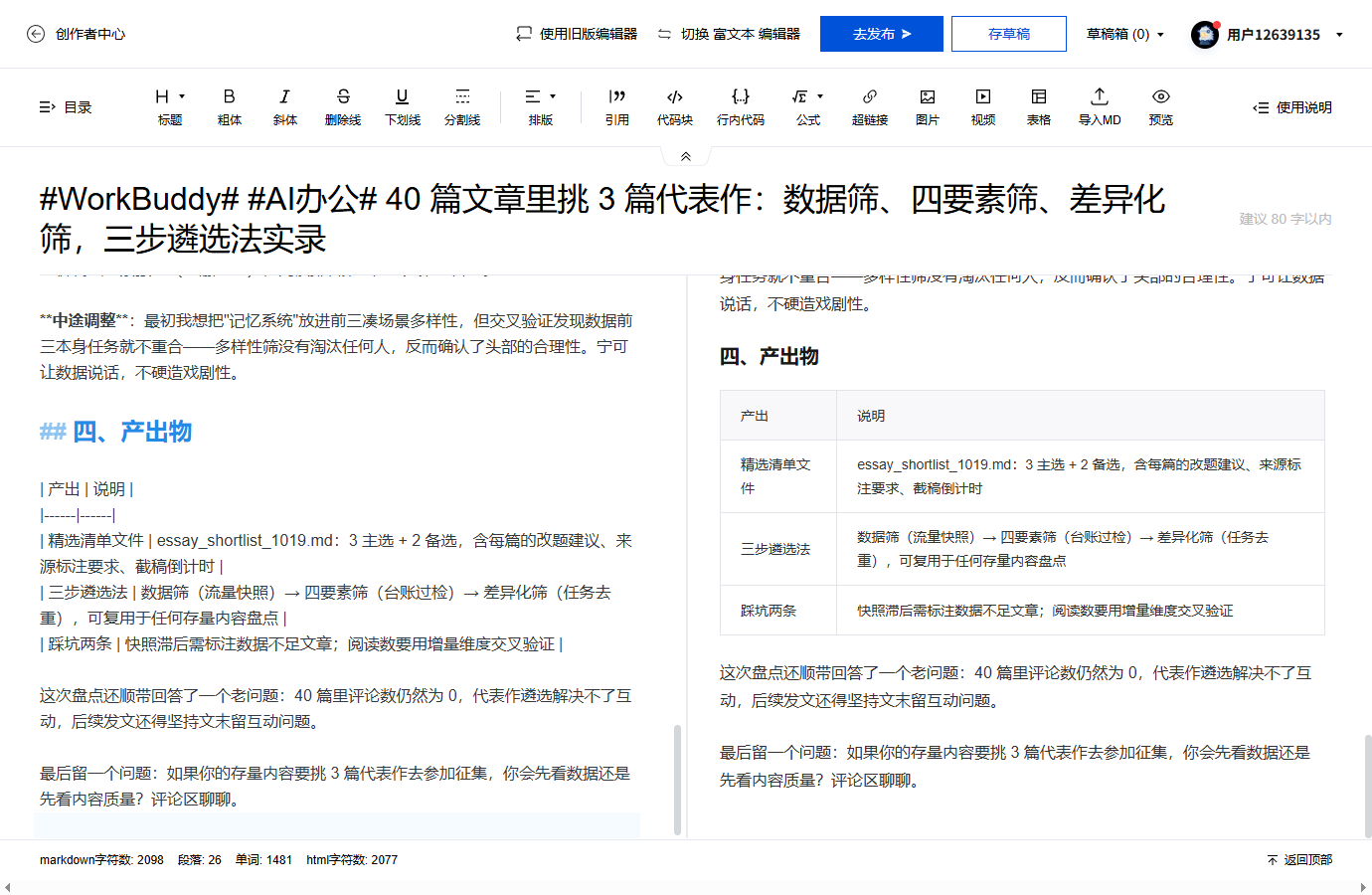Click the 四、产出物 heading in markdown editor
This screenshot has width=1372, height=895.
coord(115,432)
